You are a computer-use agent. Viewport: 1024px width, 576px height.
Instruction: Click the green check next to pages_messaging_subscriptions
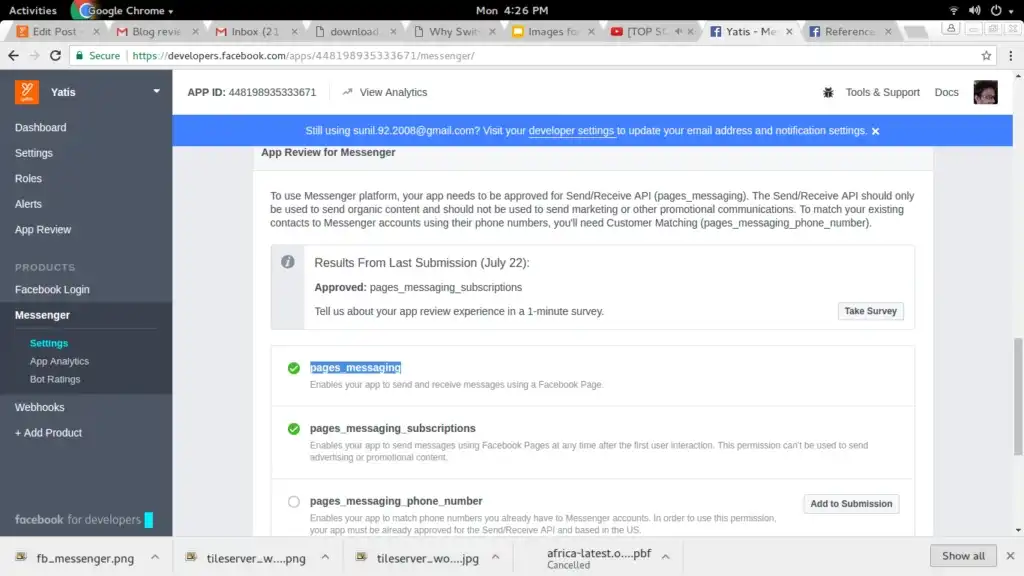click(294, 429)
